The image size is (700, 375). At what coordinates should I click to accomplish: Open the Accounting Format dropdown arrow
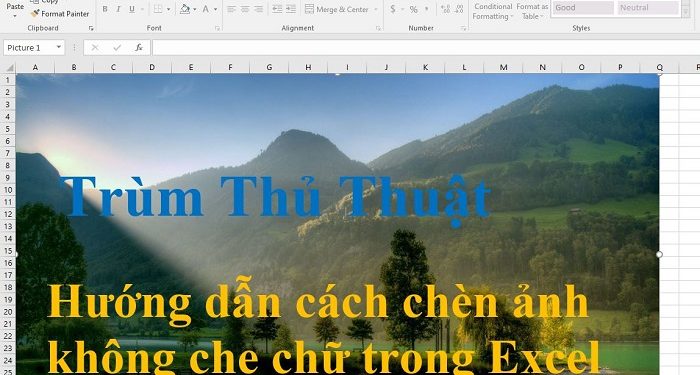(x=402, y=9)
